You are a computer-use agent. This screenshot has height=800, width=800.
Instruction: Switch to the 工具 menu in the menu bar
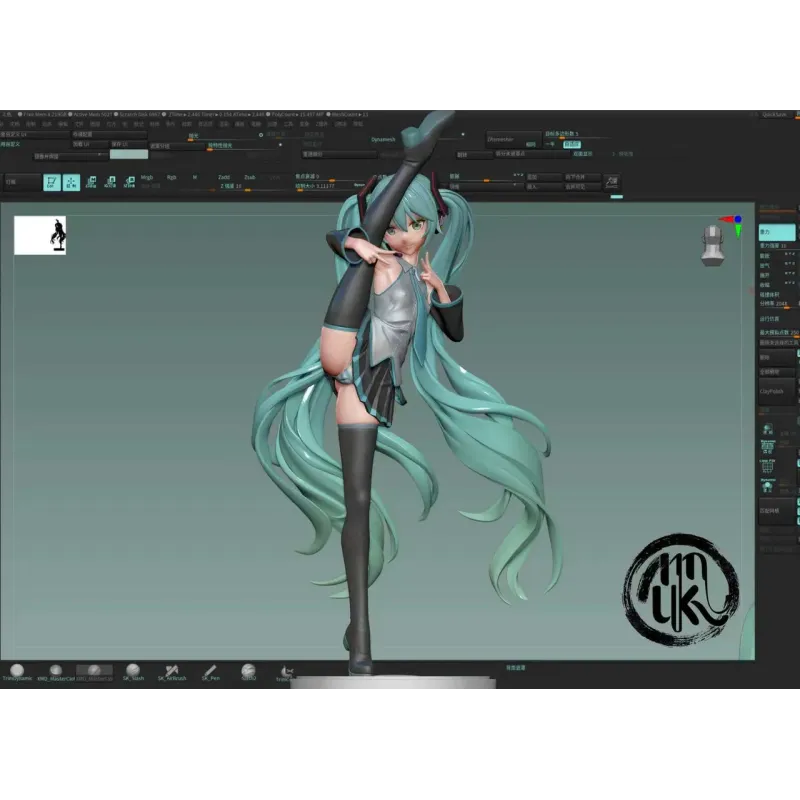click(288, 125)
